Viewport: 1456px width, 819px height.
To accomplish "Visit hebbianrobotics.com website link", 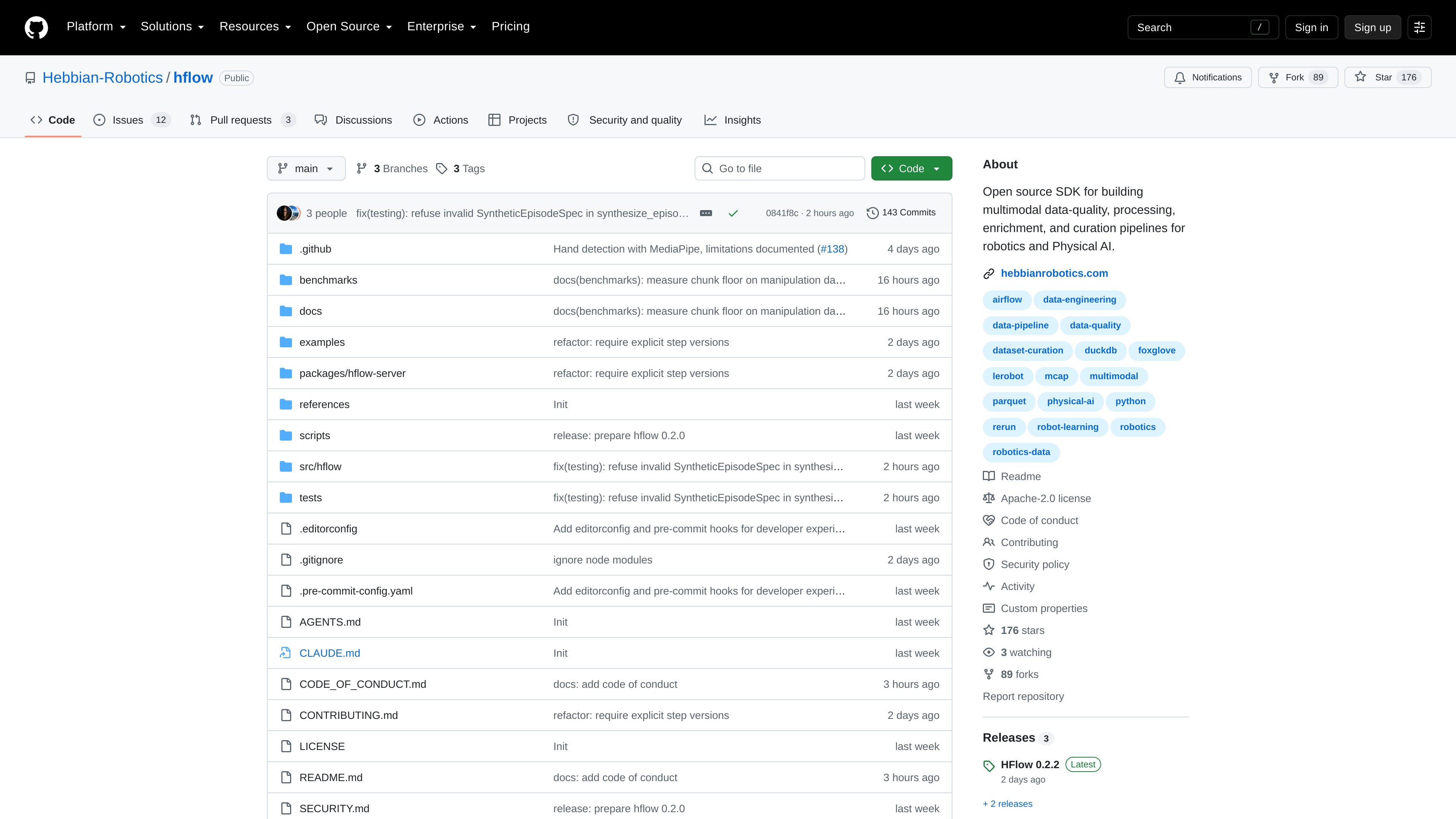I will tap(1054, 273).
